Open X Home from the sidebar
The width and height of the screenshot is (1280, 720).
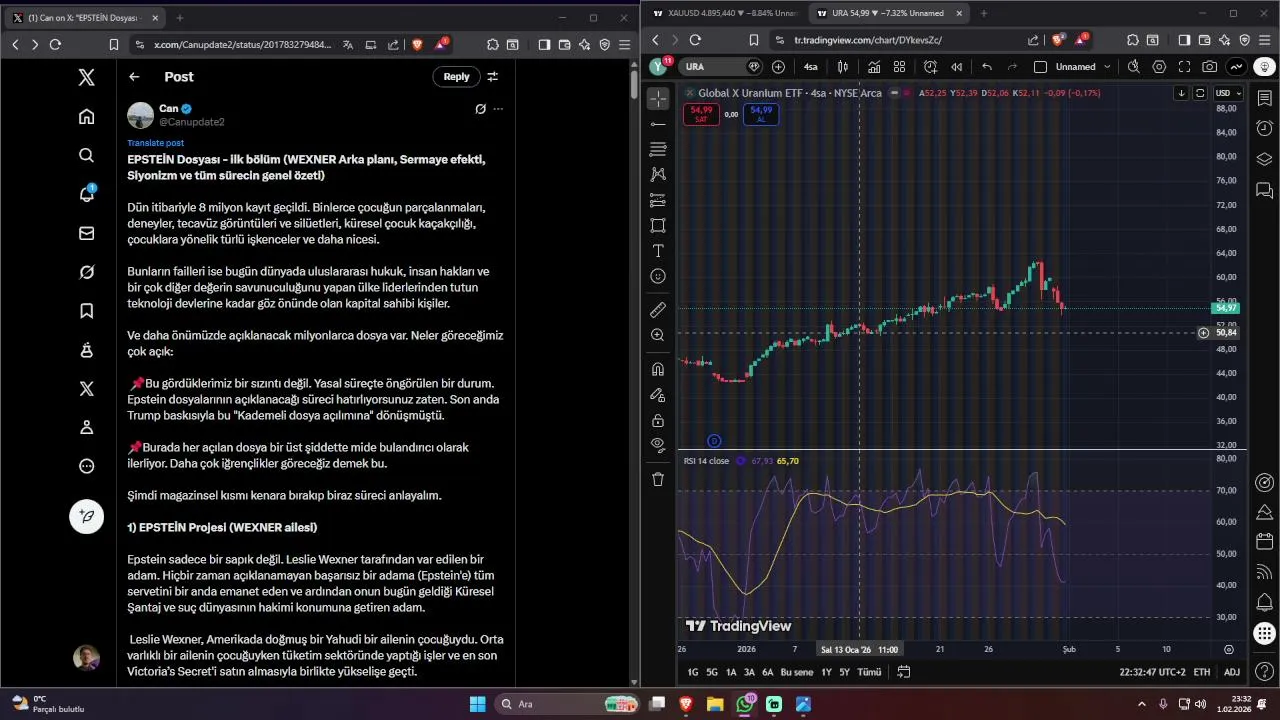pyautogui.click(x=87, y=116)
